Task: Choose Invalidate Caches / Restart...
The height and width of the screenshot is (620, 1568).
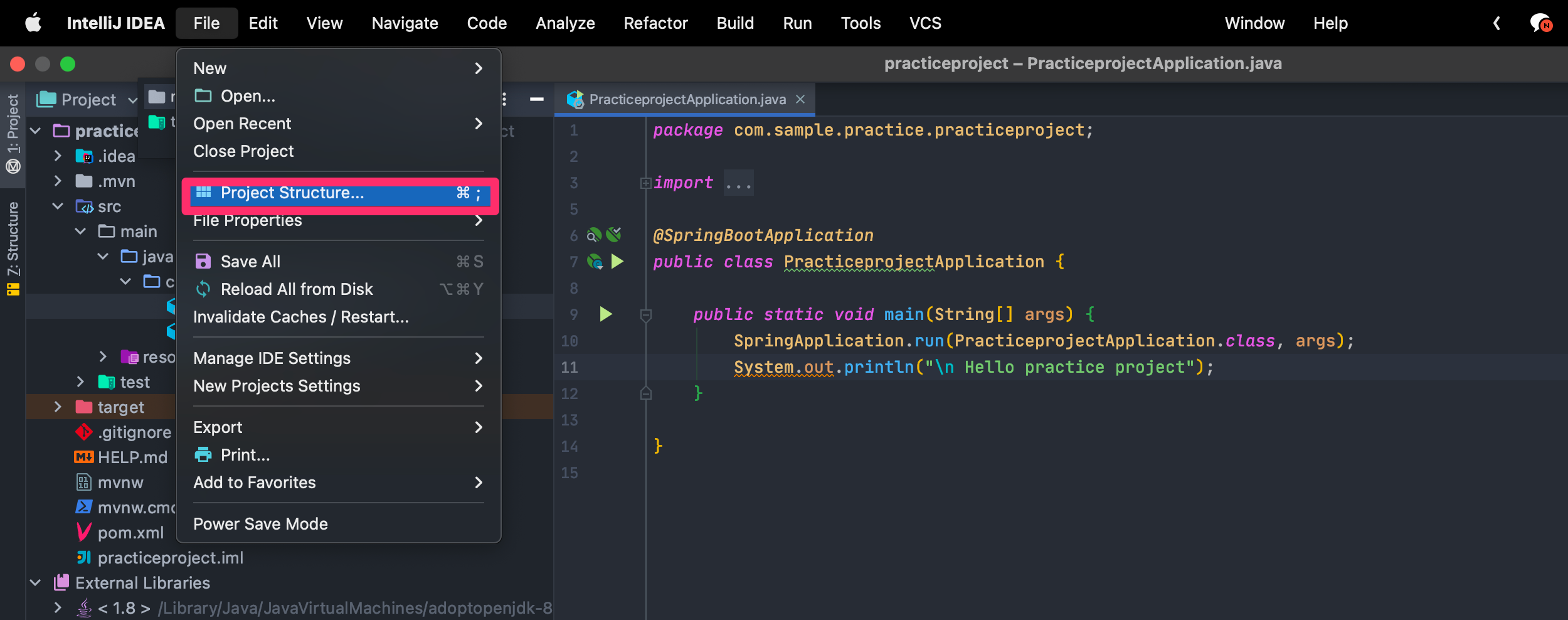Action: (301, 317)
